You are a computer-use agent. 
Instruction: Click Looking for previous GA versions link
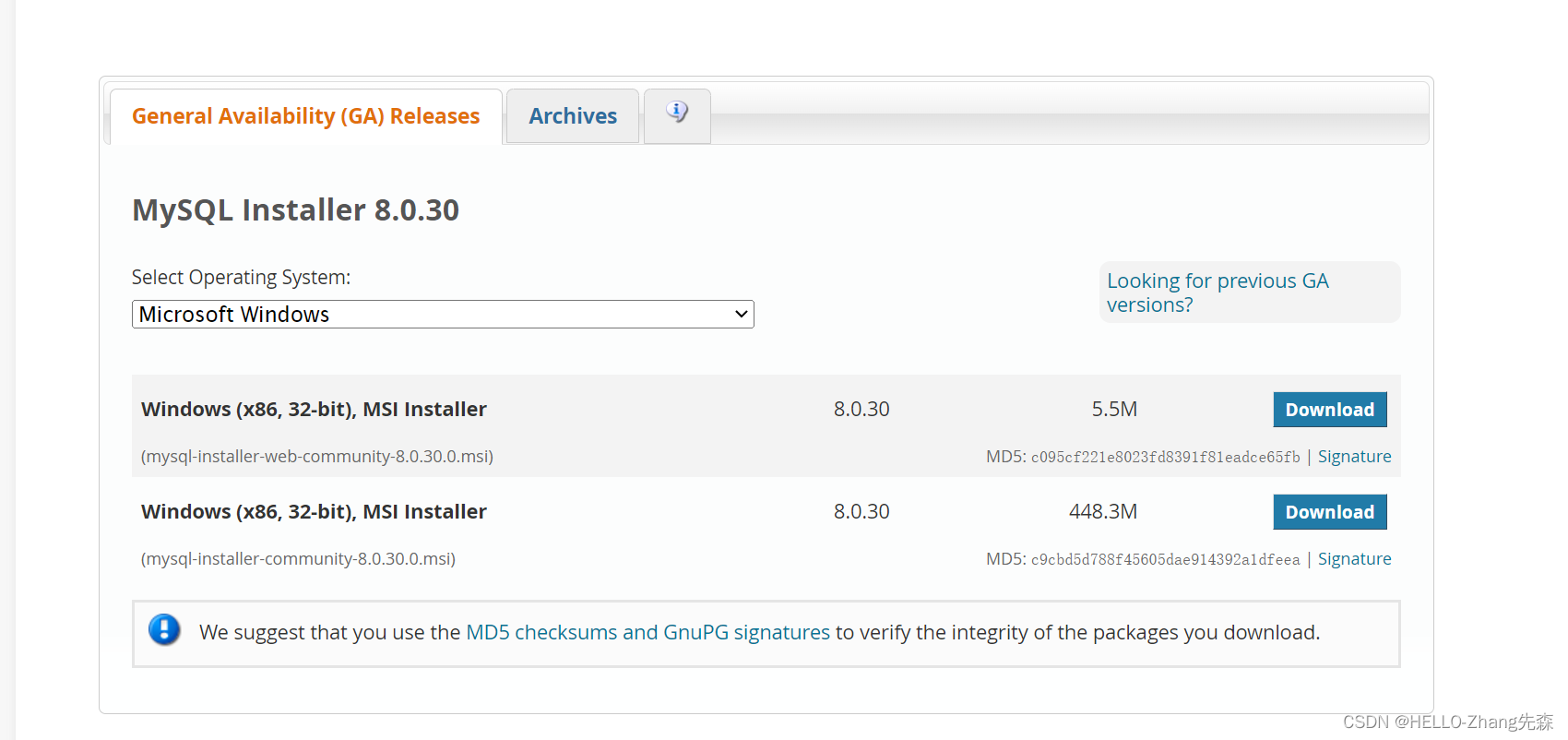[x=1218, y=292]
